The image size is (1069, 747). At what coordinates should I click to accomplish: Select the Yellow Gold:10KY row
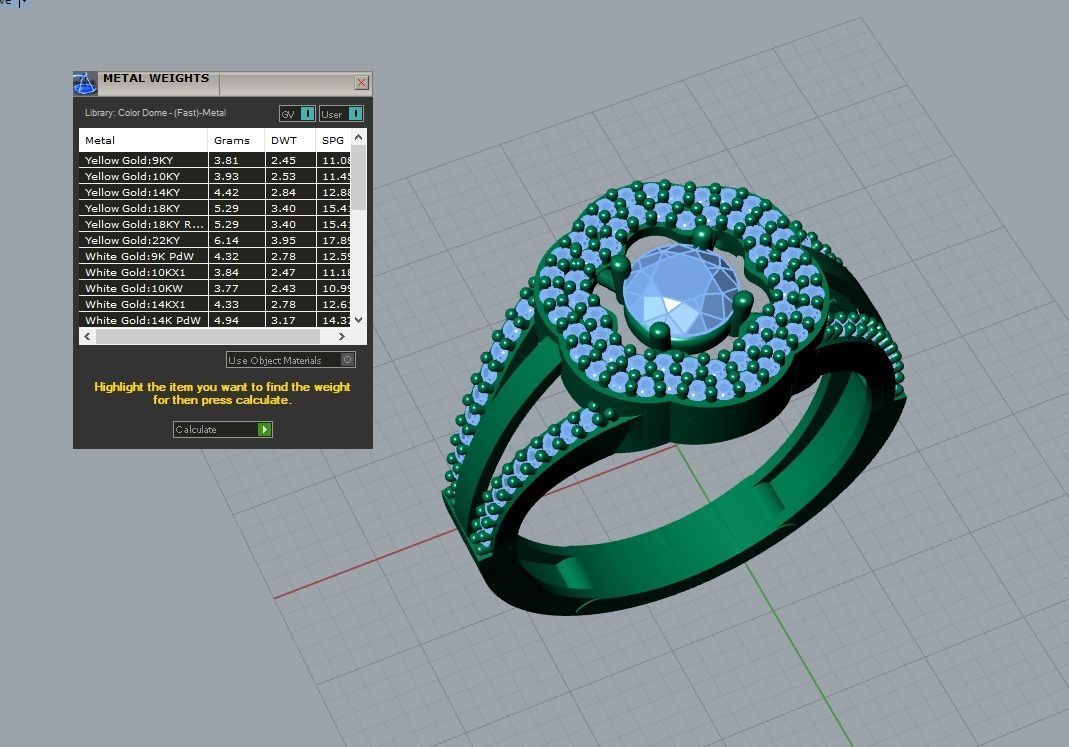pyautogui.click(x=215, y=176)
